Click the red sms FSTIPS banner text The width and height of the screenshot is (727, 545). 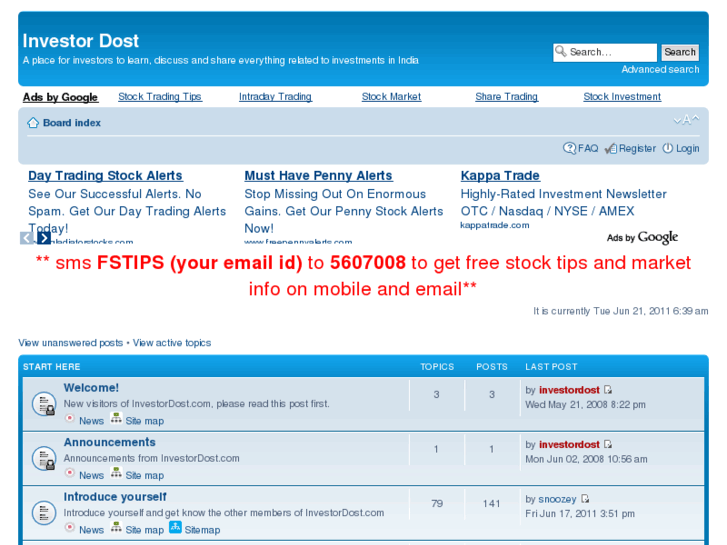coord(363,276)
